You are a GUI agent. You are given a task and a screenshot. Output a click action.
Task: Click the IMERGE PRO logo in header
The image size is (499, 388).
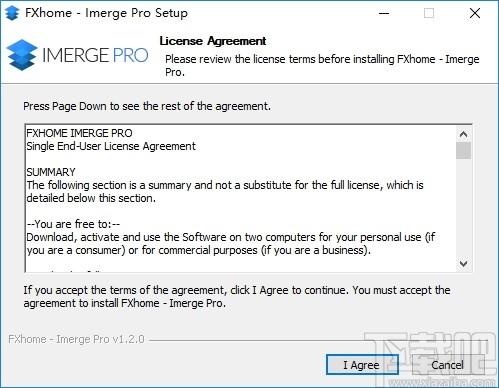coord(77,55)
